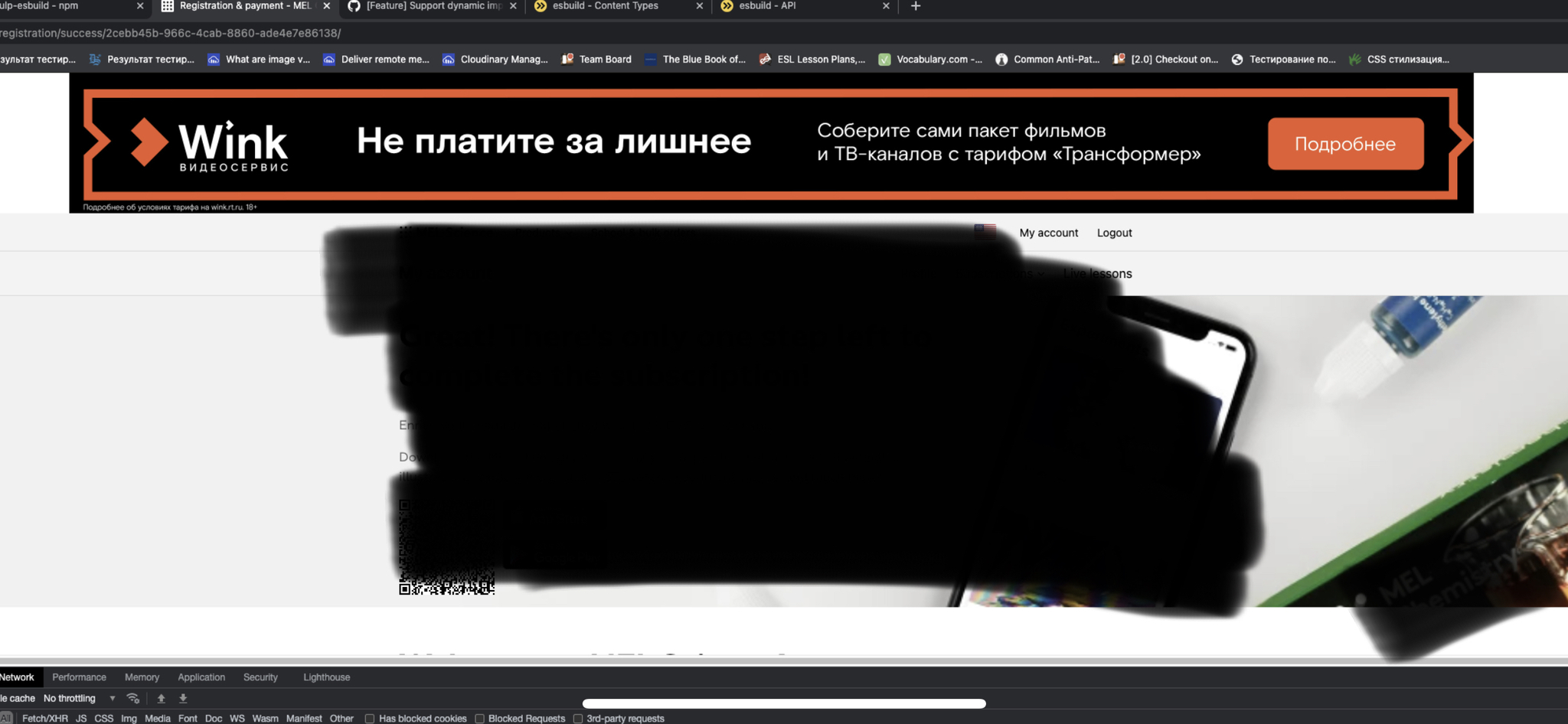The image size is (1568, 724).
Task: Open the 'CSS стилизация...' bookmark
Action: tap(1399, 59)
